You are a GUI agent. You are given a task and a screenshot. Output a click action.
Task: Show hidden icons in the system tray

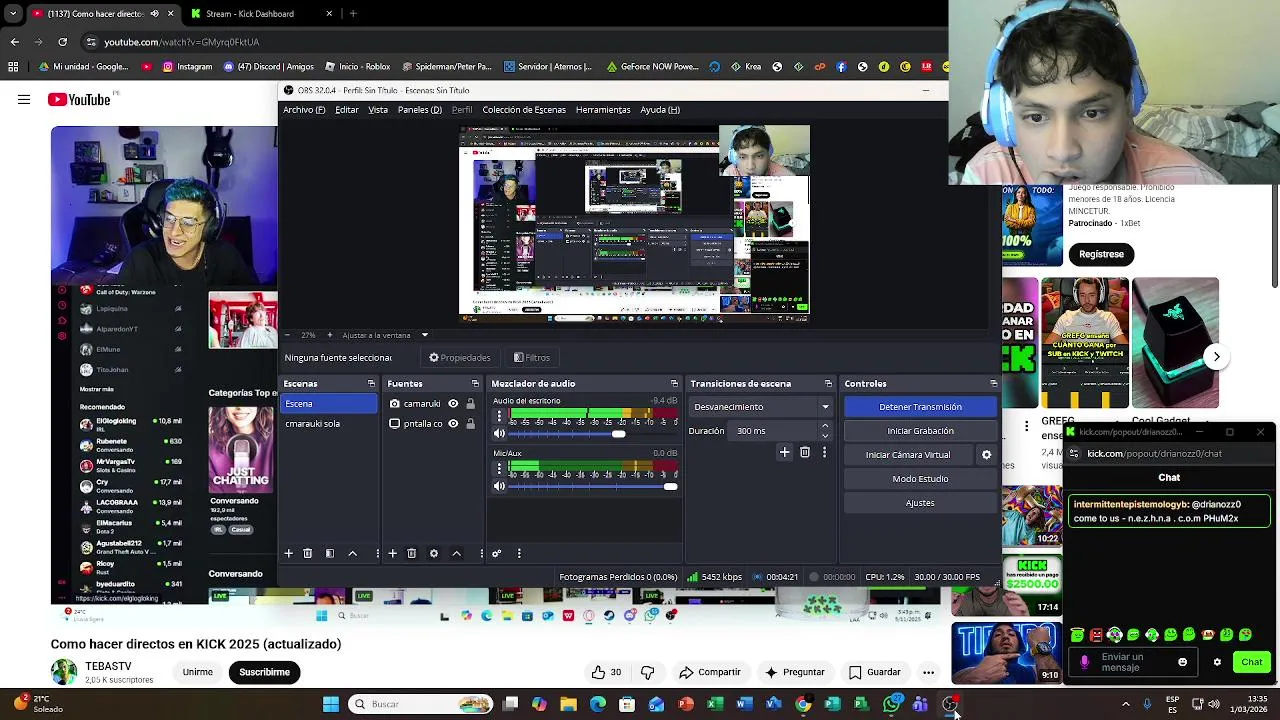click(x=1126, y=704)
